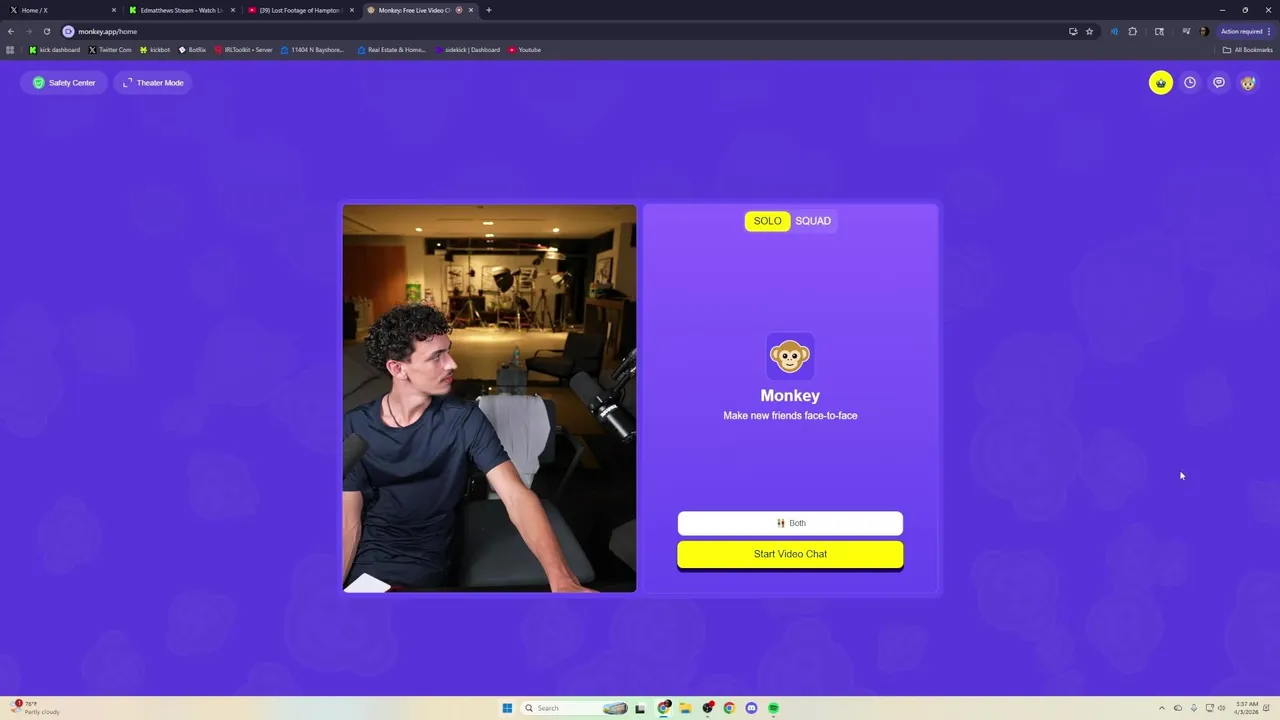The height and width of the screenshot is (720, 1280).
Task: Open the 11404 N Bayshore bookmark
Action: point(312,50)
